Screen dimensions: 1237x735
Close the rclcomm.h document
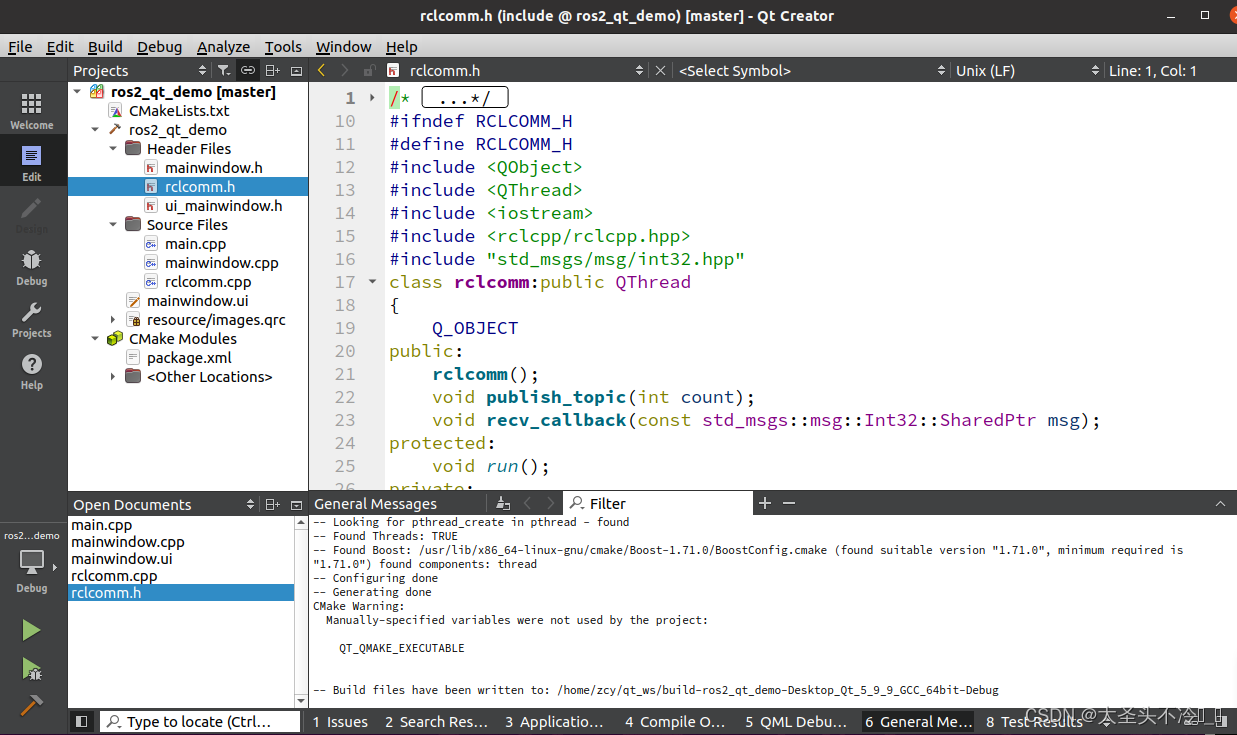660,70
